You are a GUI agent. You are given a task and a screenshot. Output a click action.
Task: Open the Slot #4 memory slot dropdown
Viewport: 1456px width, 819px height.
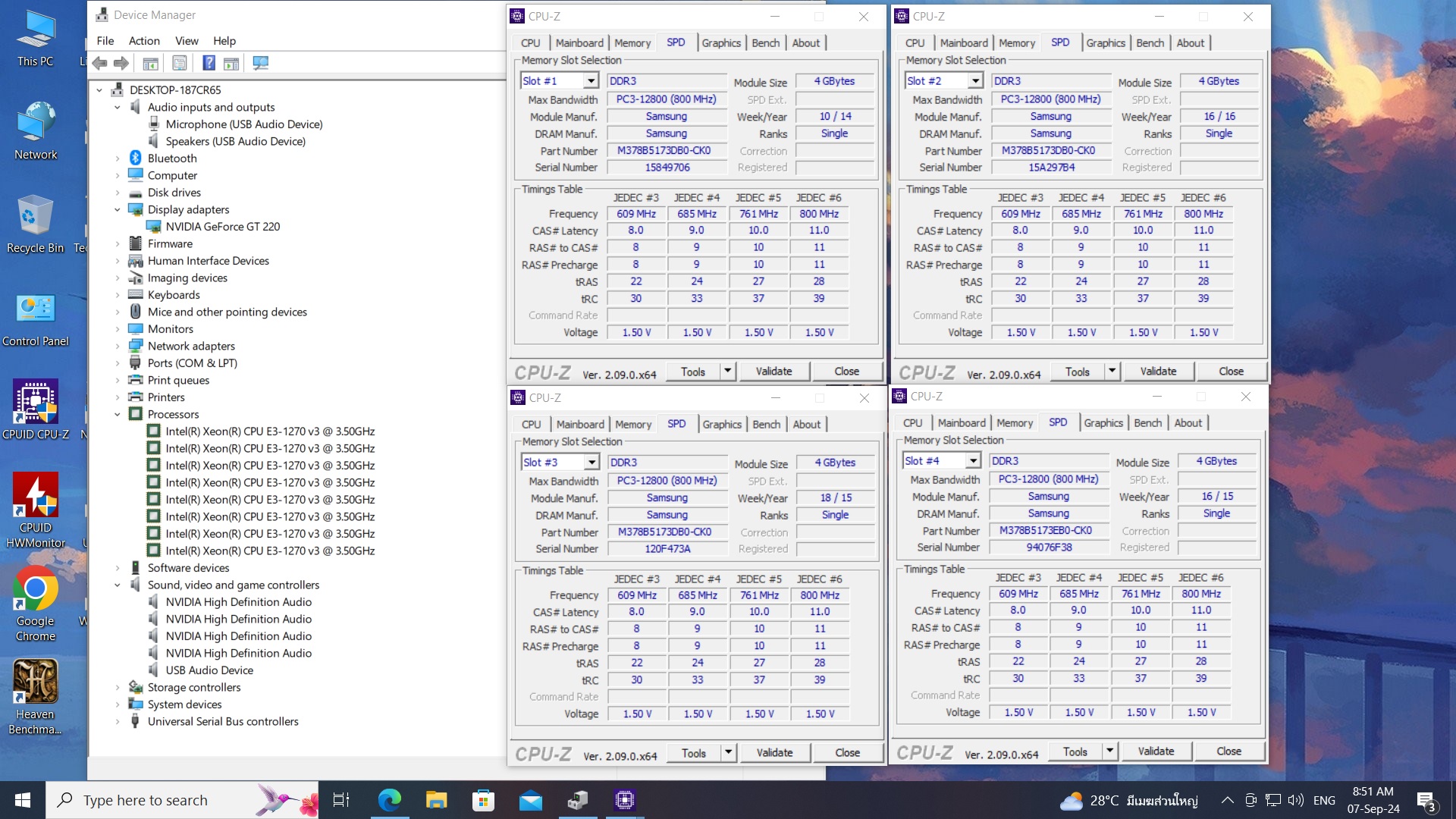pos(974,460)
